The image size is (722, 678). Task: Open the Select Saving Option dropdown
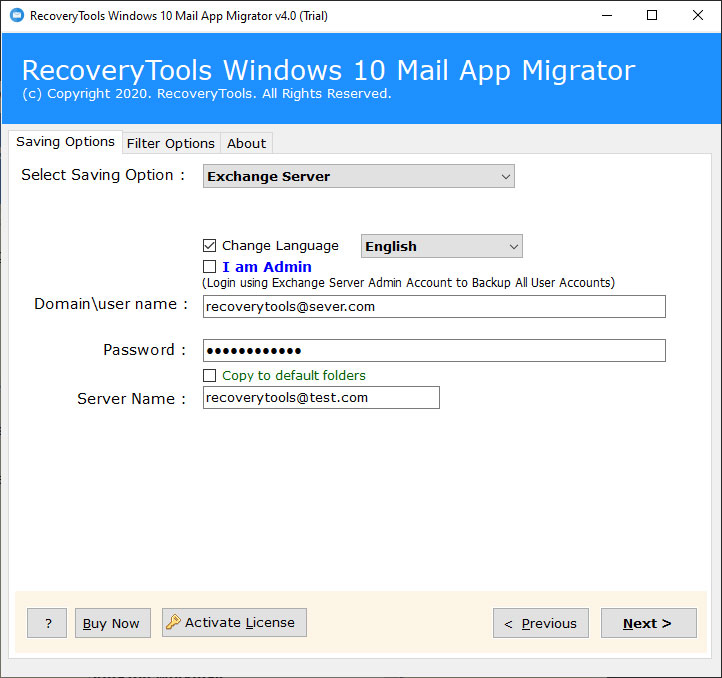point(359,176)
